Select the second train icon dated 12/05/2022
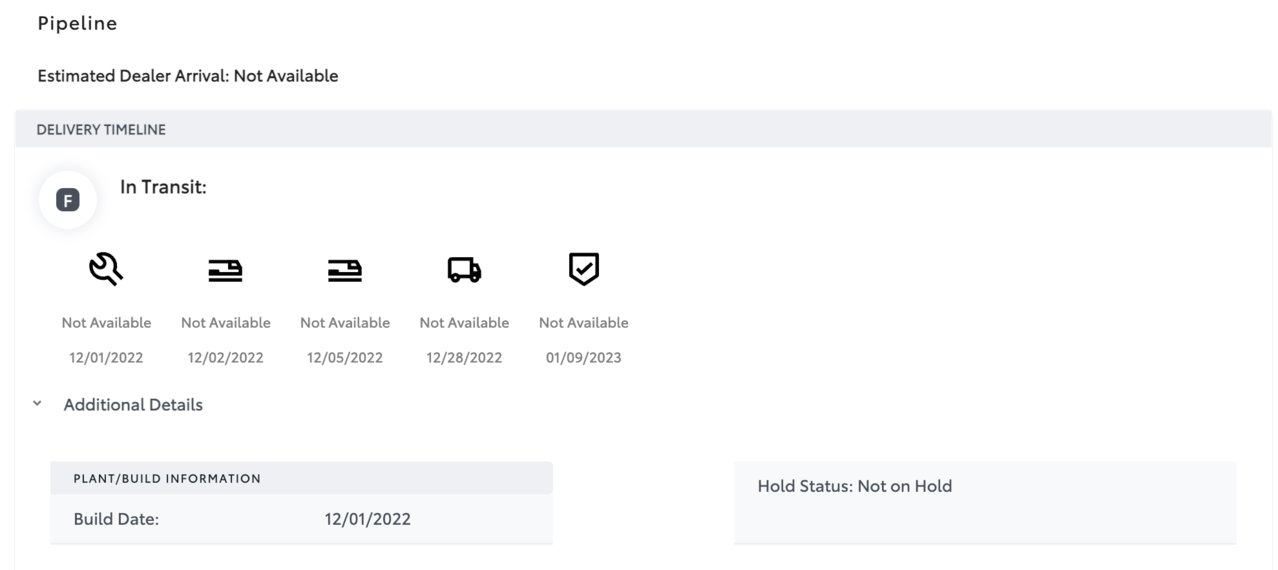1278x570 pixels. [345, 270]
